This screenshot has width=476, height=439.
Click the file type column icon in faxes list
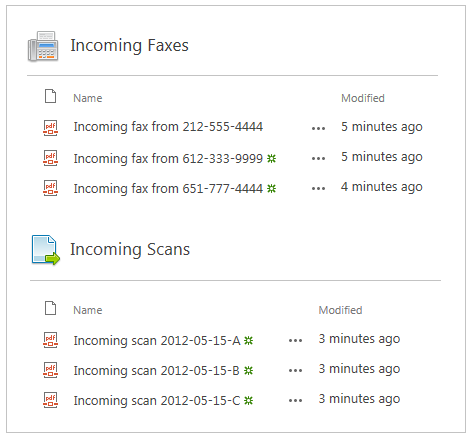coord(50,96)
